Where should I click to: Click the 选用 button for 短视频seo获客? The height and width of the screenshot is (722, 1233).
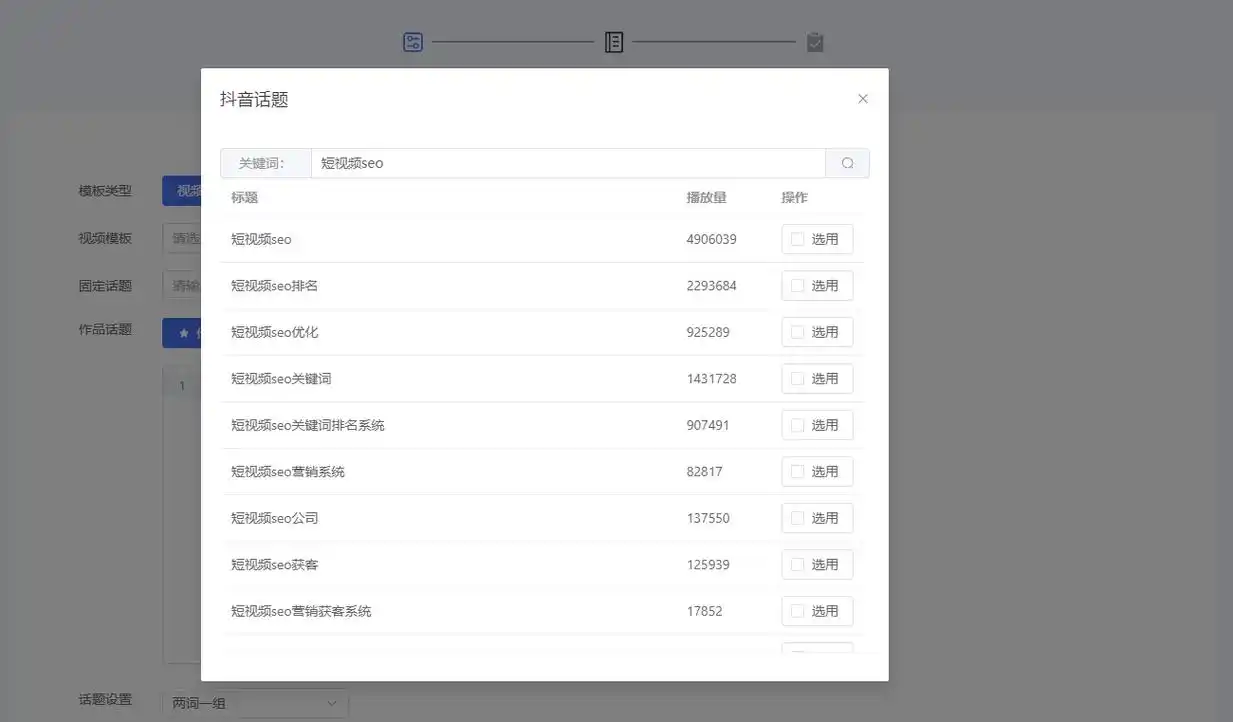pos(818,564)
